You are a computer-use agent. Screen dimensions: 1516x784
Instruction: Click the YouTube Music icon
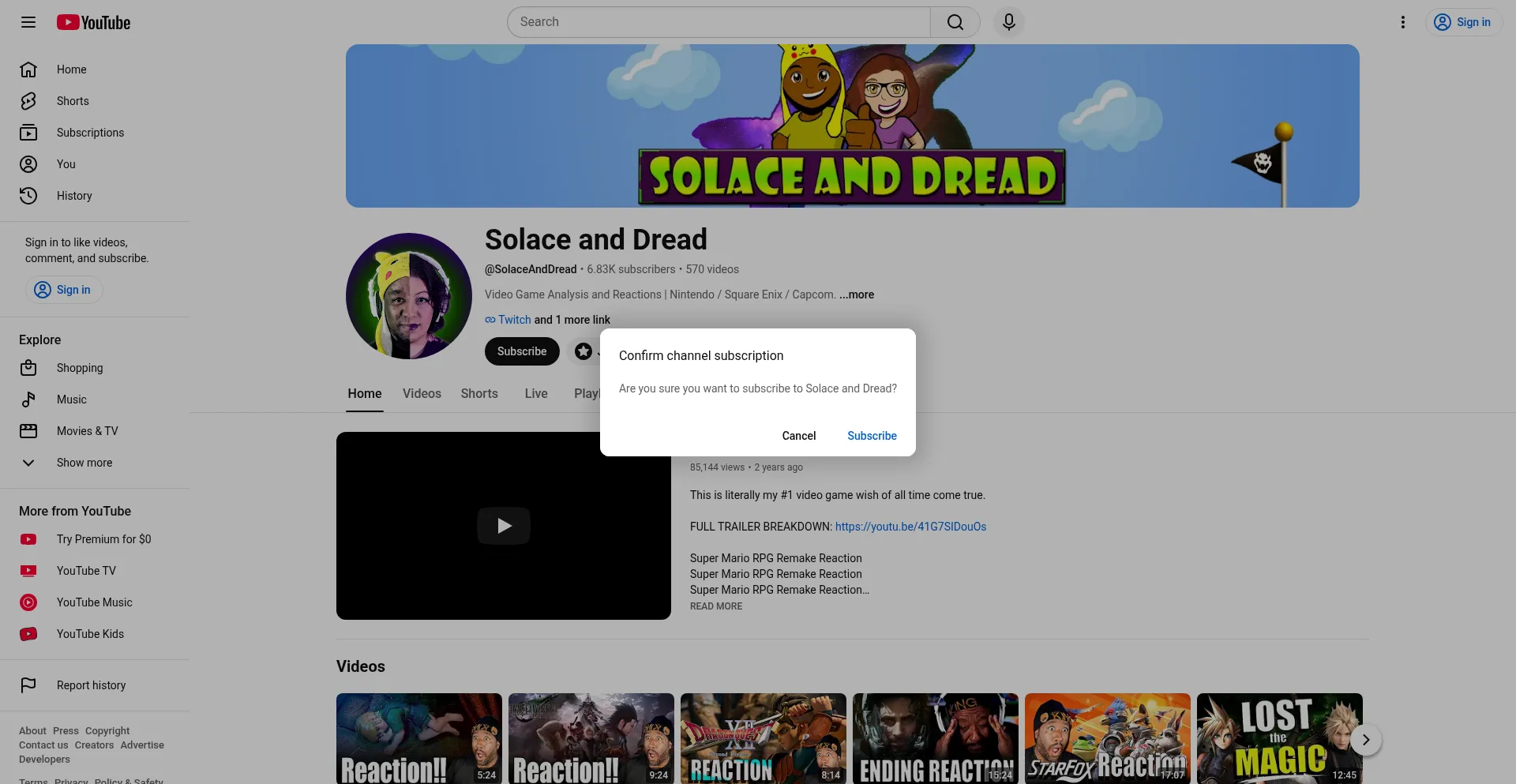(28, 602)
